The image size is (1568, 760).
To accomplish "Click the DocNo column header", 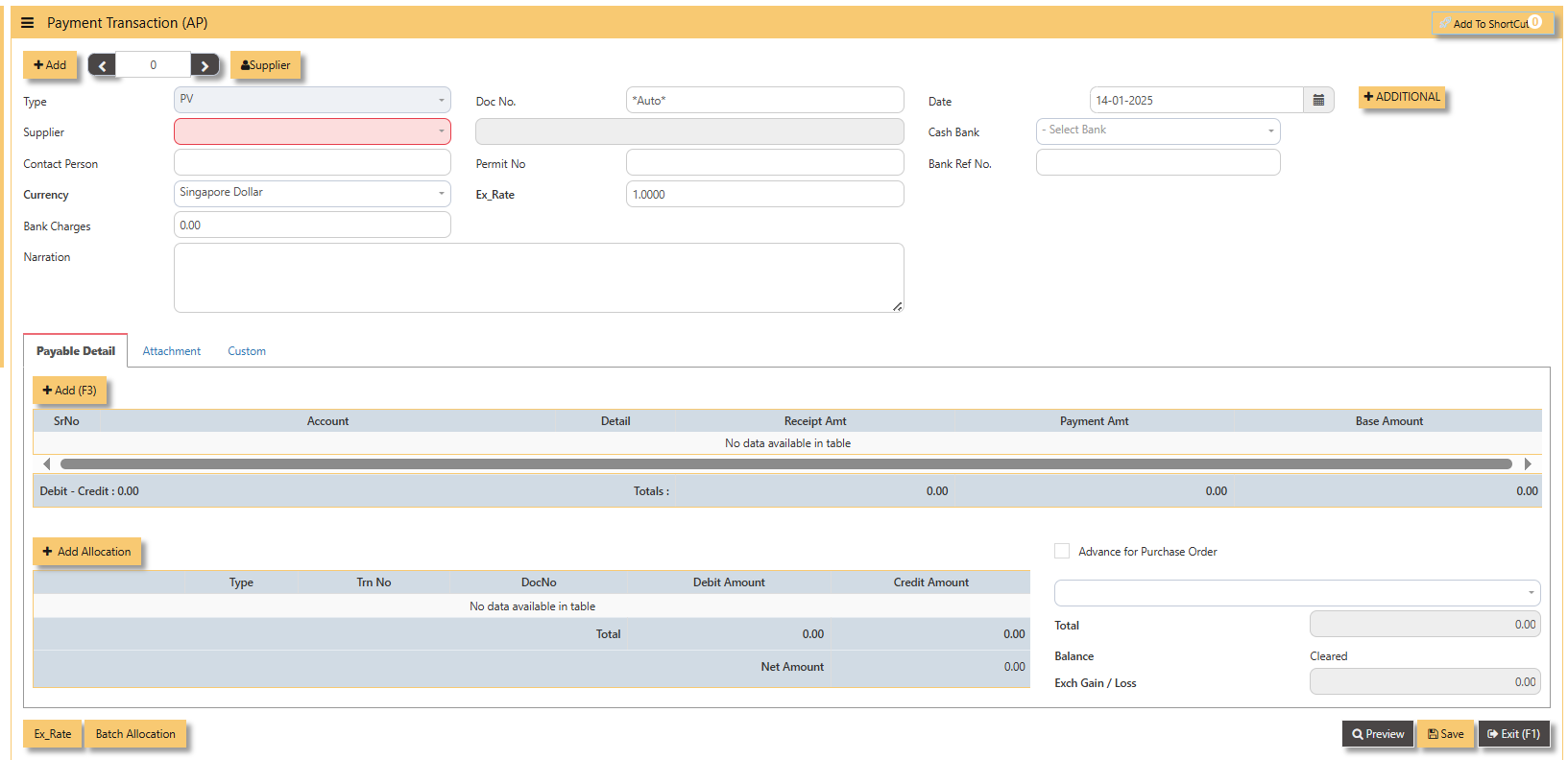I will (x=539, y=582).
